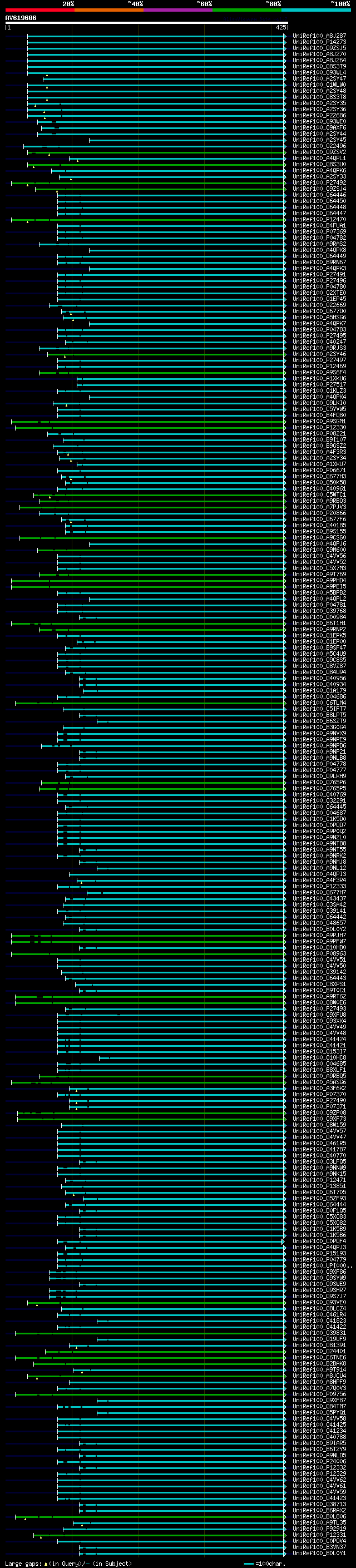Image resolution: width=356 pixels, height=1568 pixels.
Task: Select the UniRef100_Q9LKH9 label
Action: coord(319,776)
